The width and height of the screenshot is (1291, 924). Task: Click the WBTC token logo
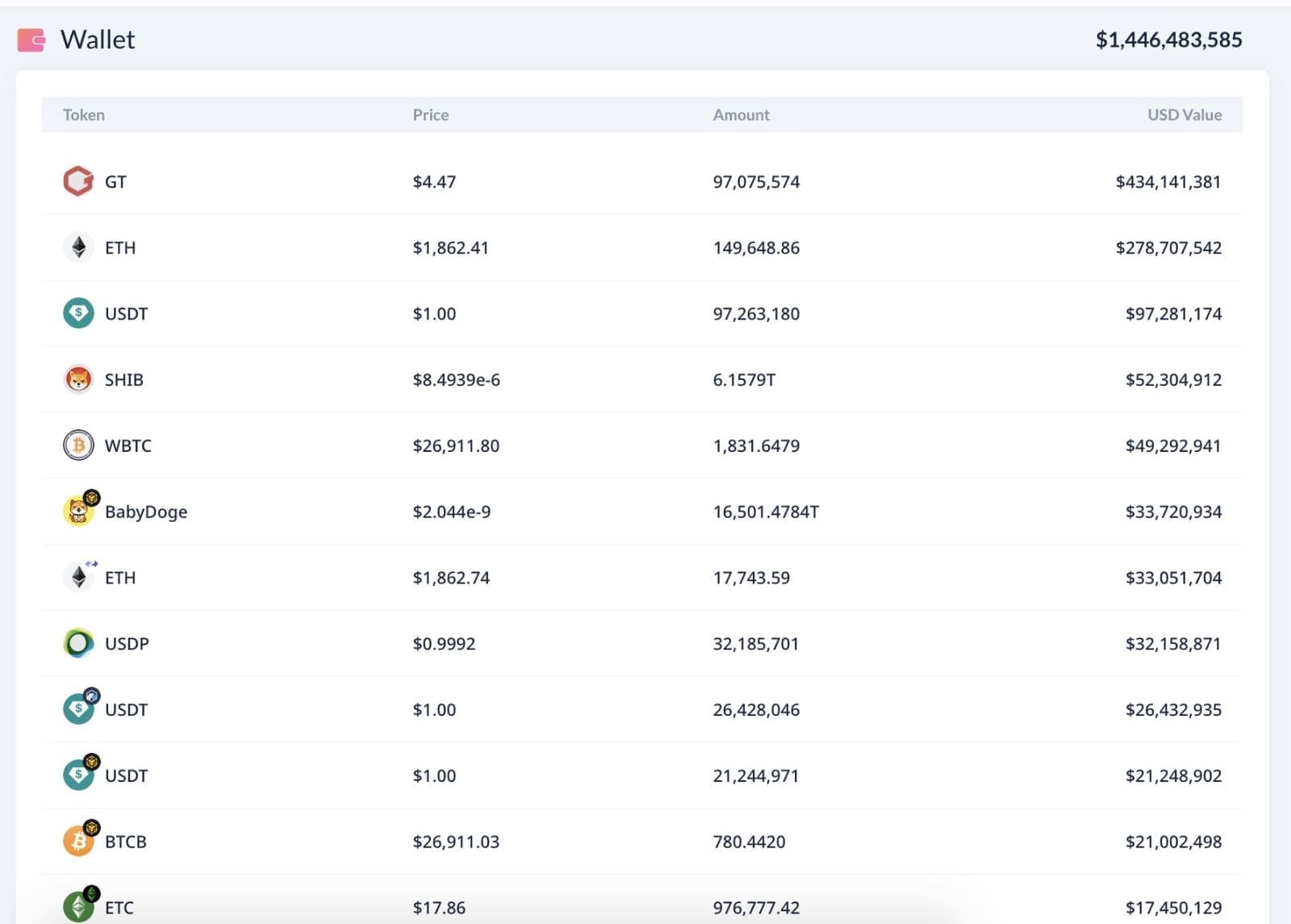[78, 445]
